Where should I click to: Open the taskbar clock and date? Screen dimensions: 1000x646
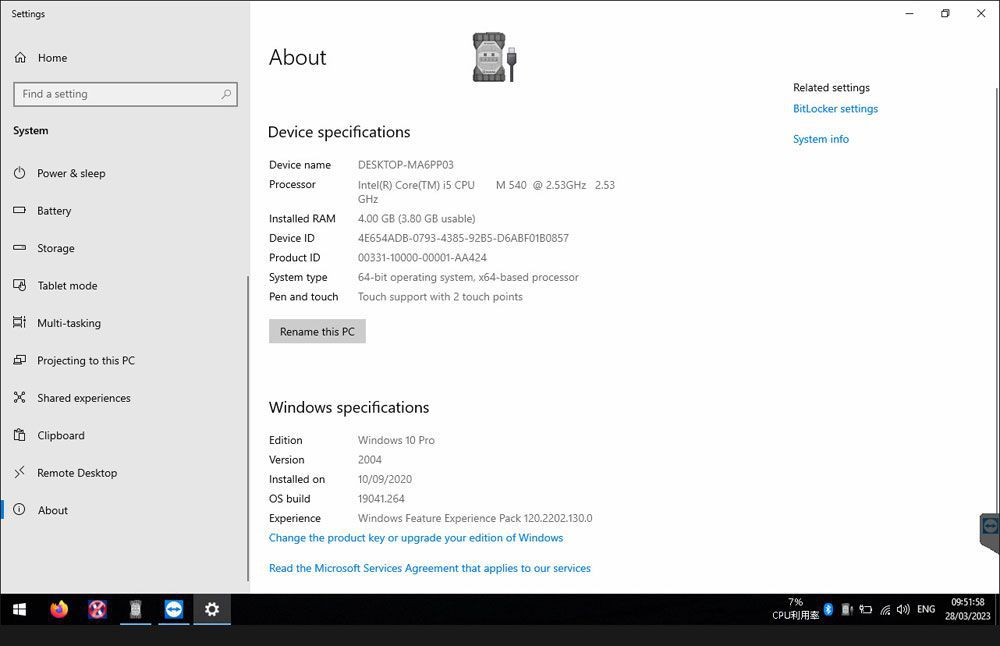pos(967,609)
